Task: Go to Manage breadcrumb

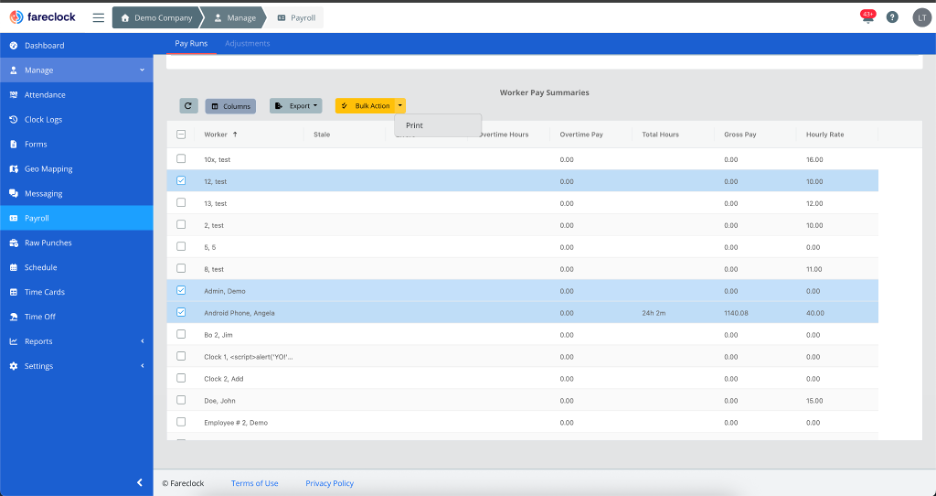Action: coord(235,18)
